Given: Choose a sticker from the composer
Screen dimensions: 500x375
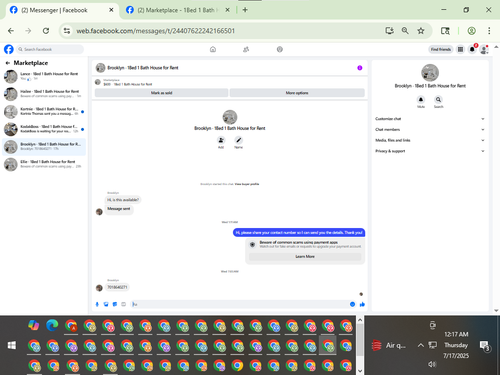Looking at the screenshot, I should click(115, 304).
